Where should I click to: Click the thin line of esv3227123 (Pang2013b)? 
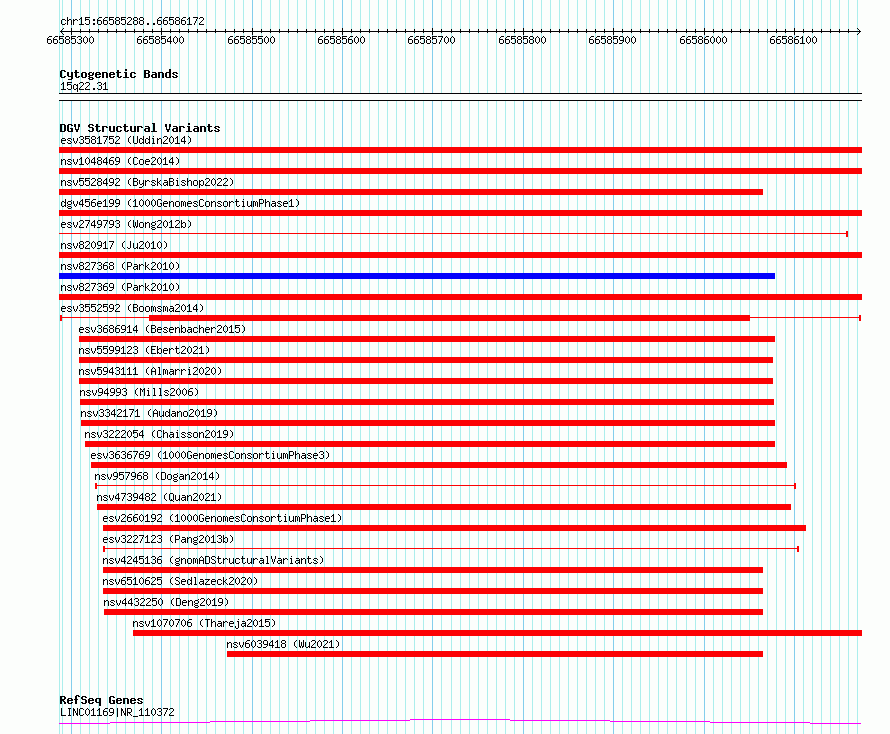(451, 549)
